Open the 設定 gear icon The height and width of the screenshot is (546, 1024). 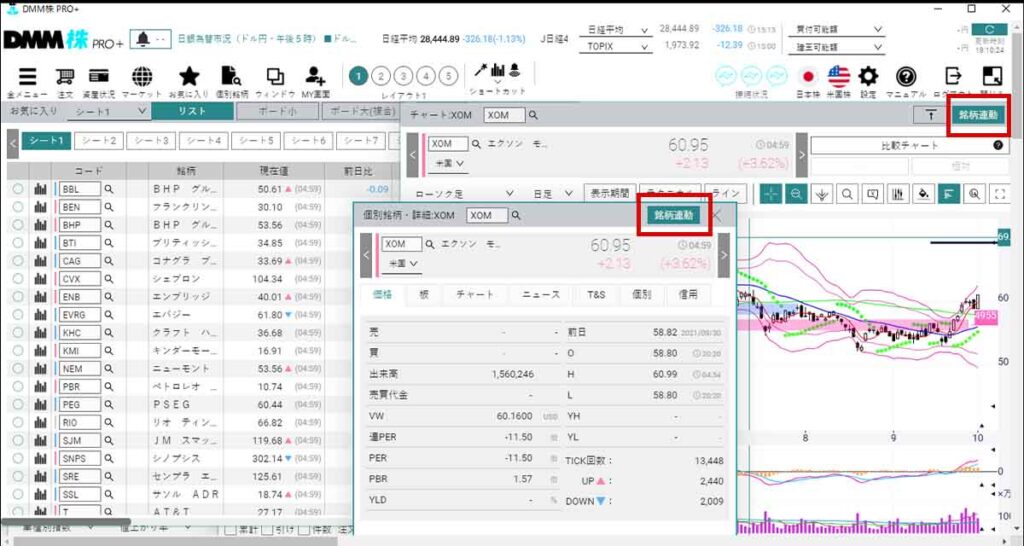point(868,77)
